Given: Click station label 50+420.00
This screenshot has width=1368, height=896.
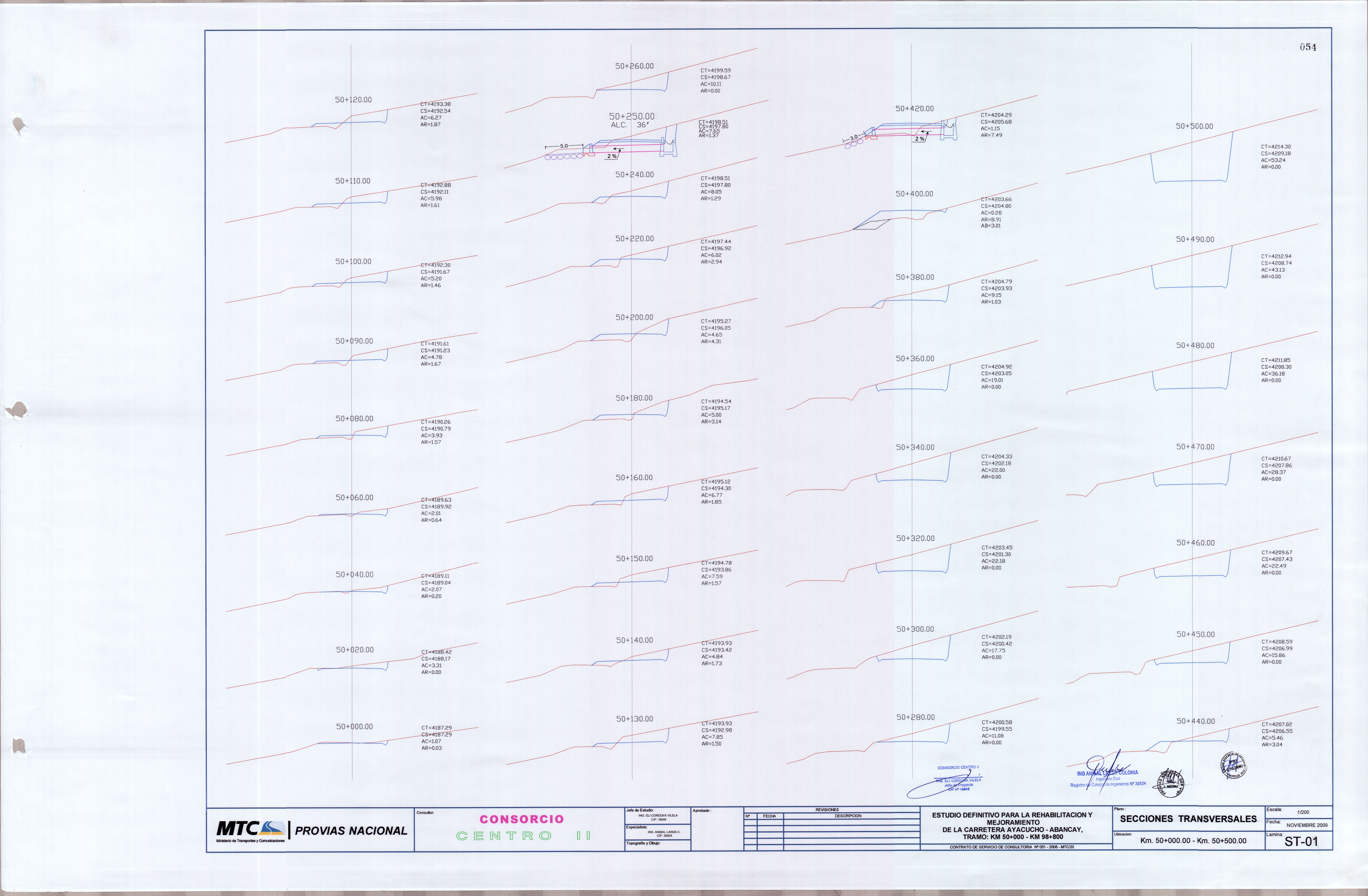Looking at the screenshot, I should 914,109.
